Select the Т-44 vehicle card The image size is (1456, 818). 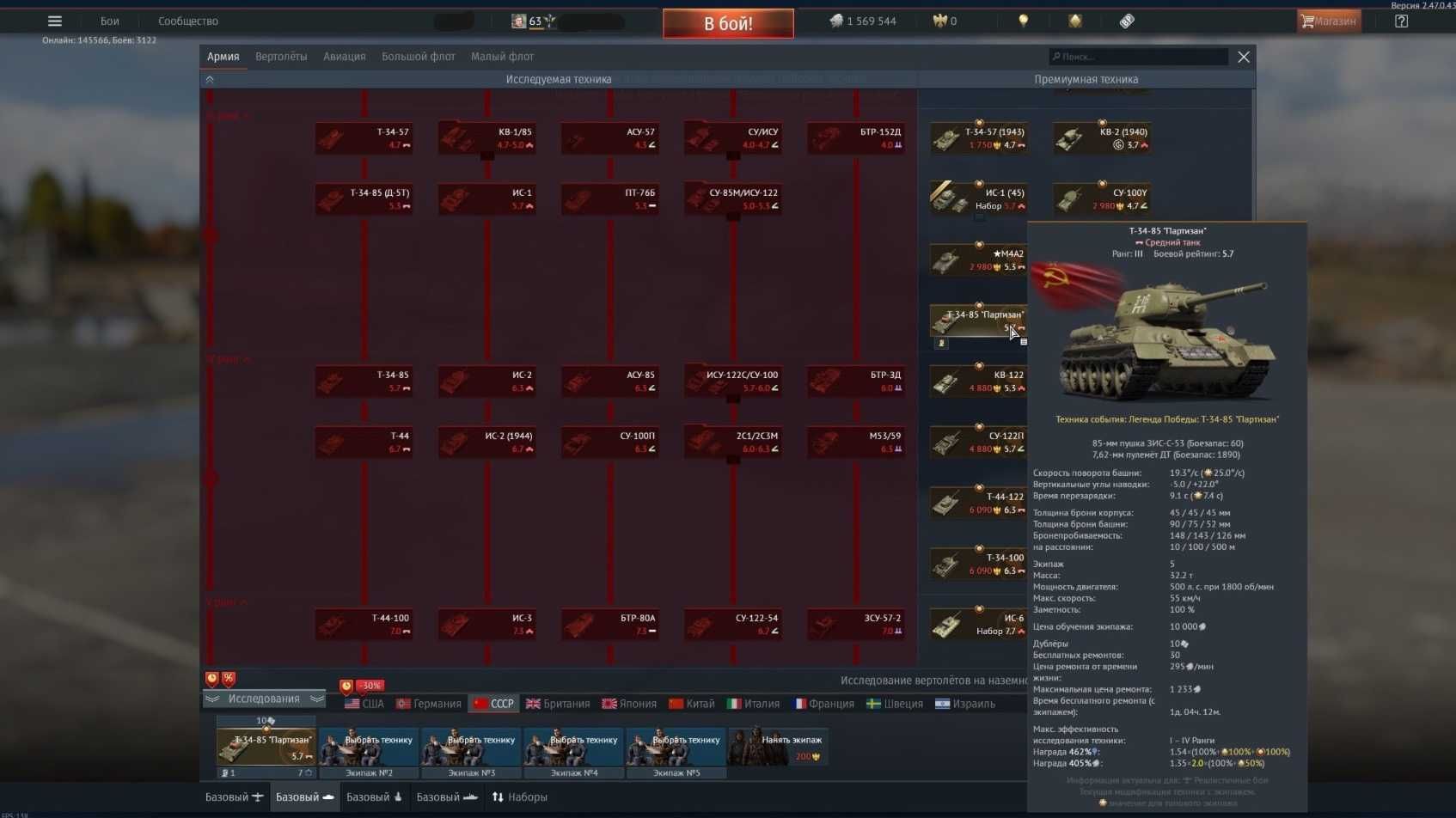pos(364,443)
